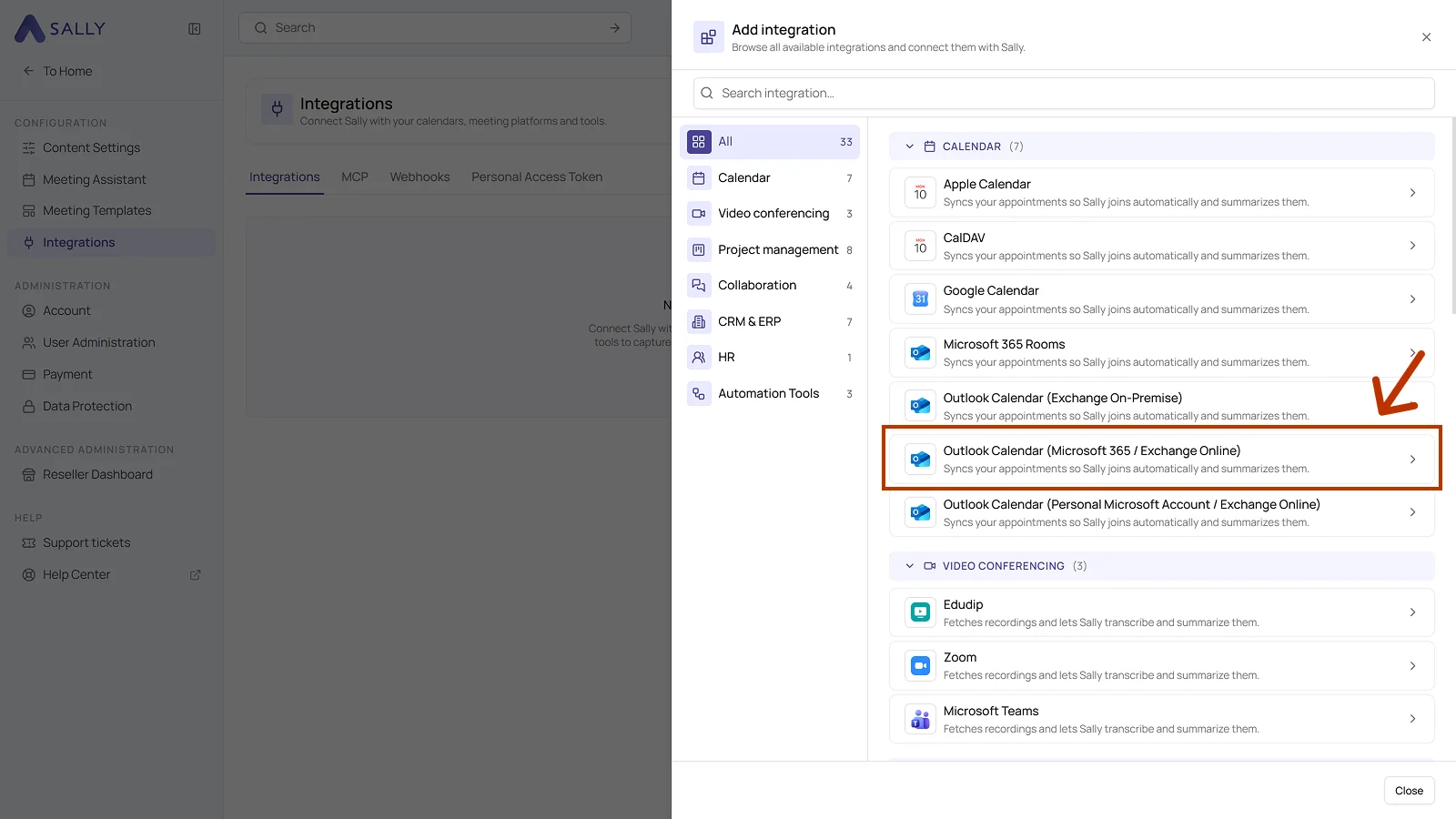Open Outlook Microsoft 365 Exchange Online chevron

tap(1412, 460)
